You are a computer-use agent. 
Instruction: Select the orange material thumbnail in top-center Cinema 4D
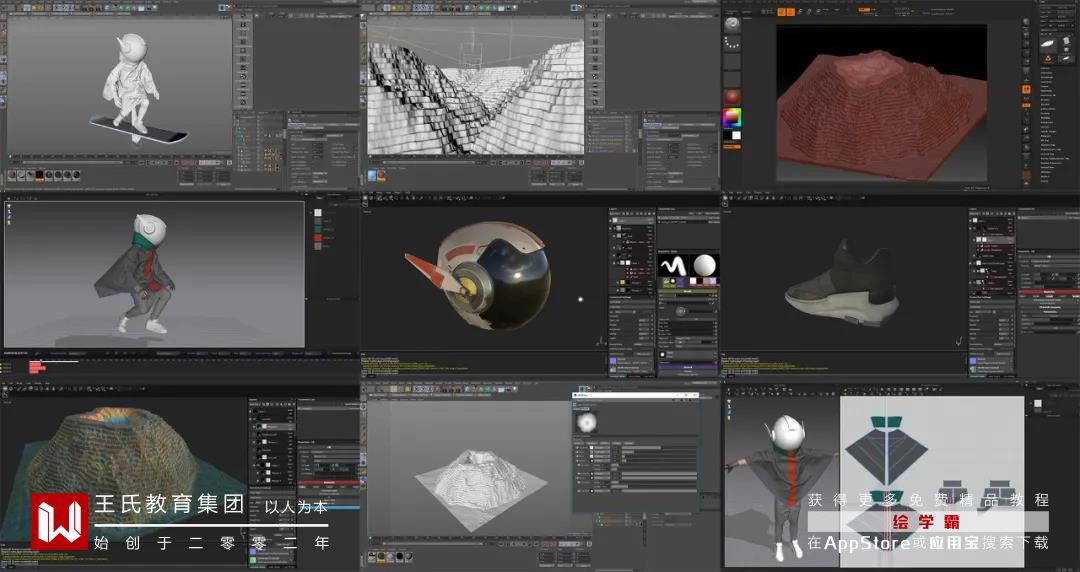click(381, 176)
